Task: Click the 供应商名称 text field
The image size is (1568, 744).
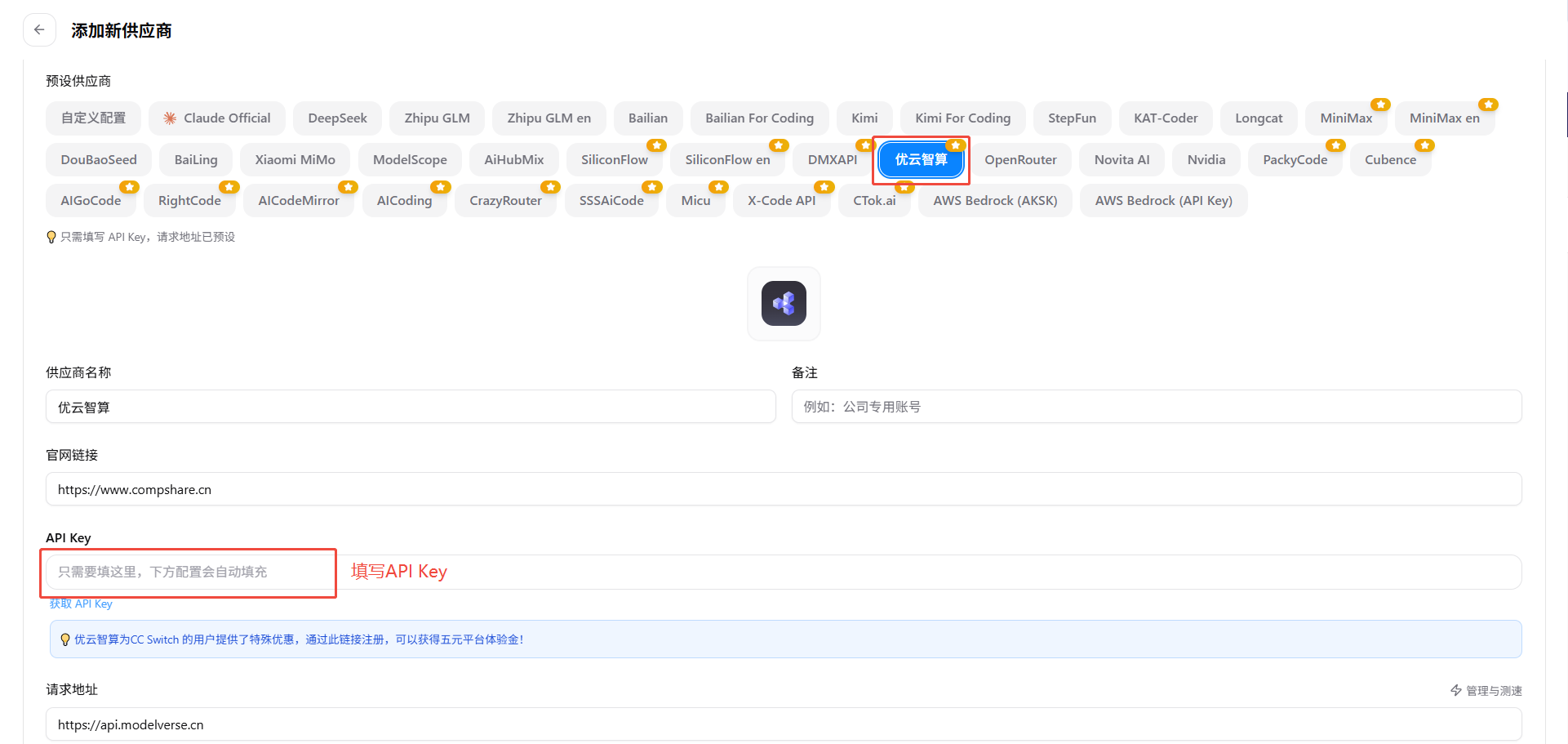Action: pyautogui.click(x=410, y=407)
